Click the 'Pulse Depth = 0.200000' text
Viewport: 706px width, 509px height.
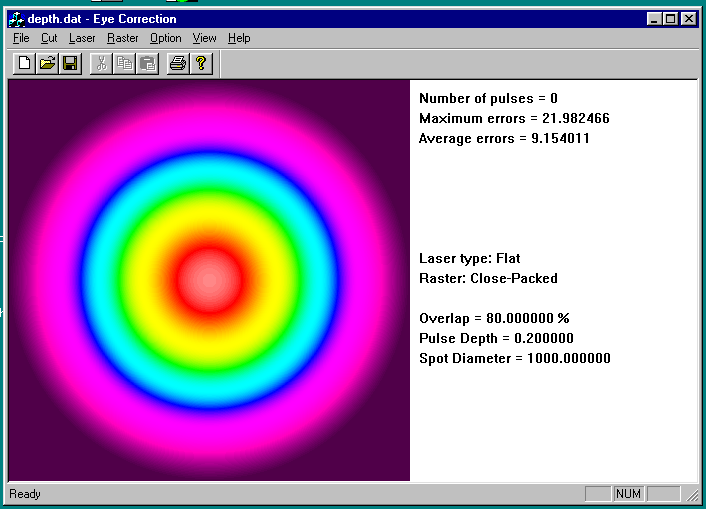click(496, 338)
